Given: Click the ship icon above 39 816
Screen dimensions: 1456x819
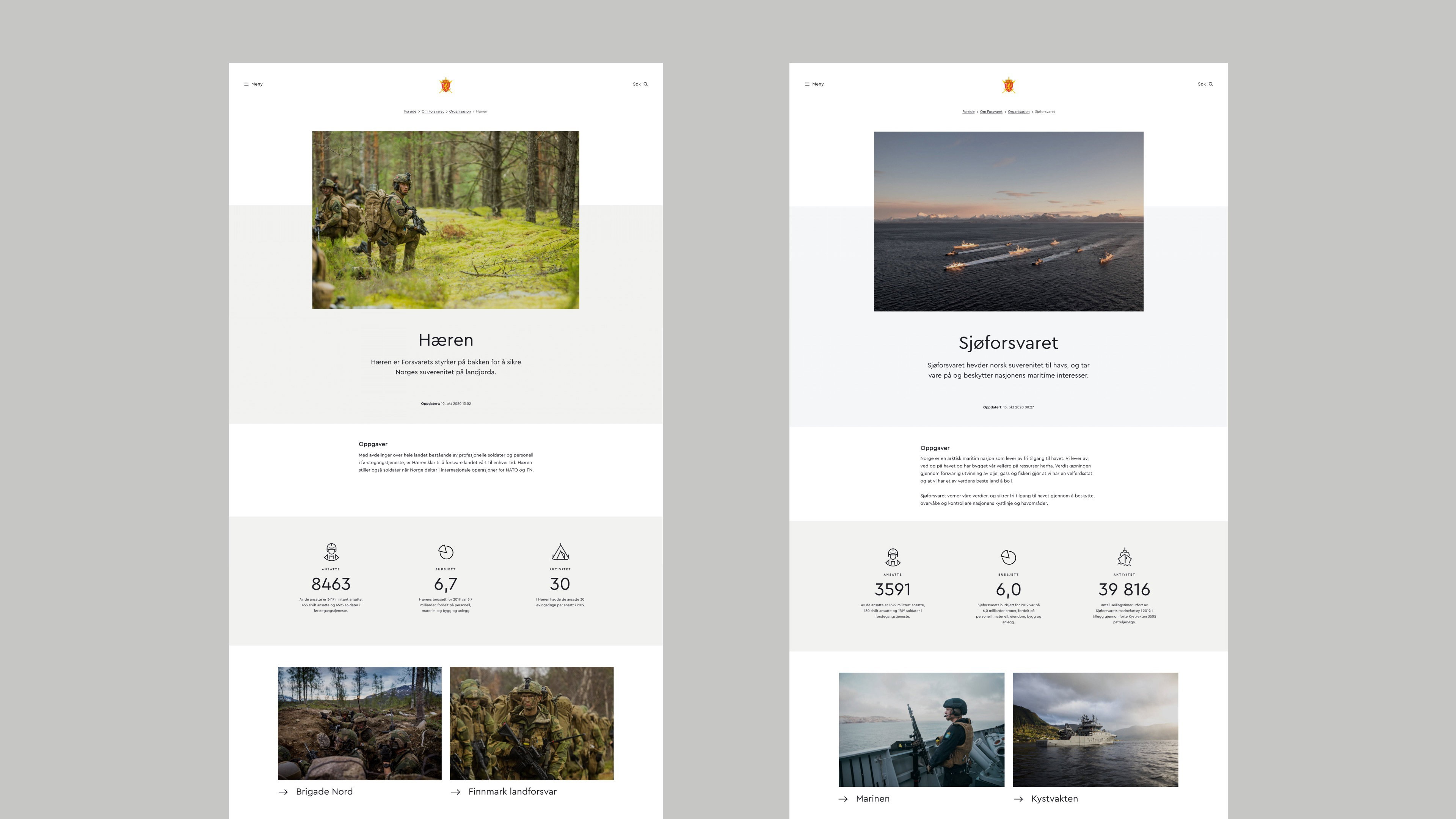Looking at the screenshot, I should [x=1124, y=557].
